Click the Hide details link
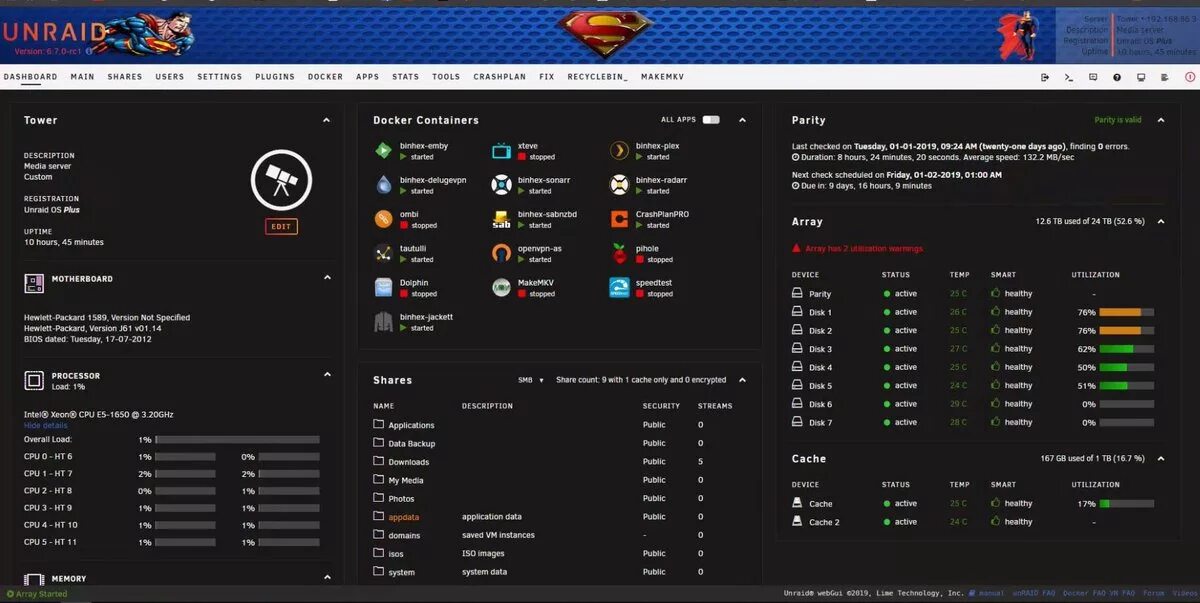The image size is (1200, 603). (x=46, y=426)
